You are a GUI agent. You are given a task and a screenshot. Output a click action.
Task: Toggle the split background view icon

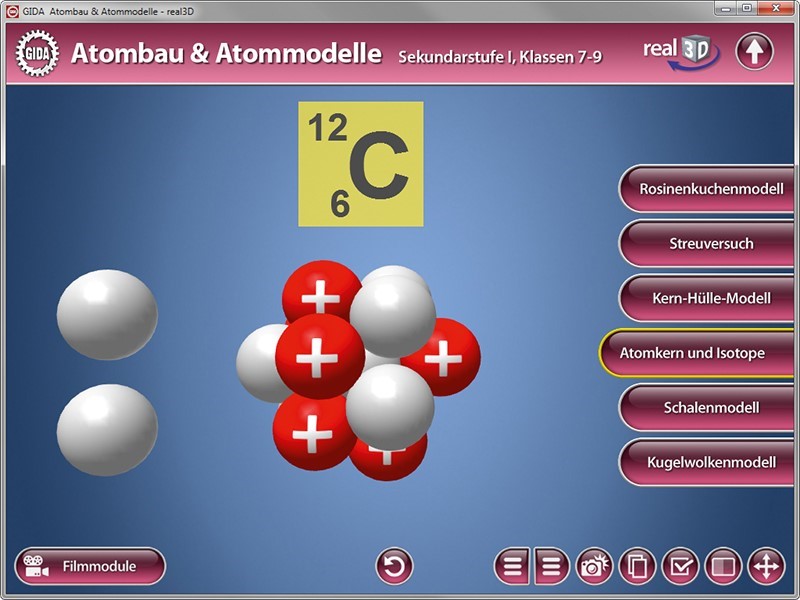point(723,567)
